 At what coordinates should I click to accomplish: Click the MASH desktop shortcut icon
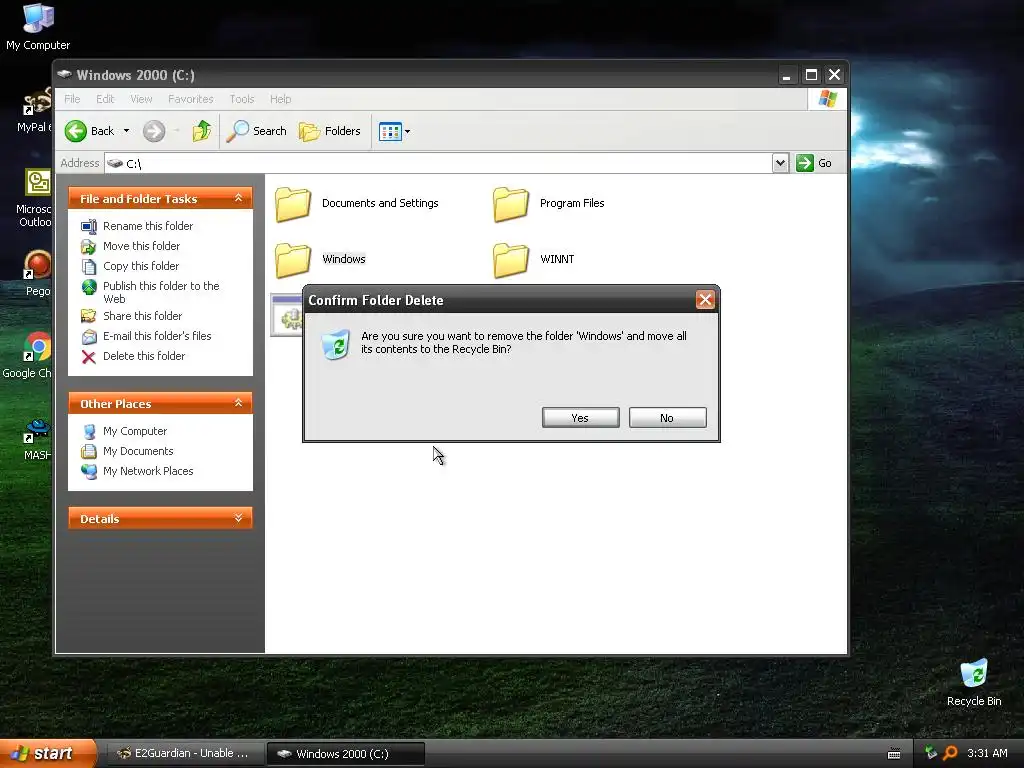tap(38, 431)
